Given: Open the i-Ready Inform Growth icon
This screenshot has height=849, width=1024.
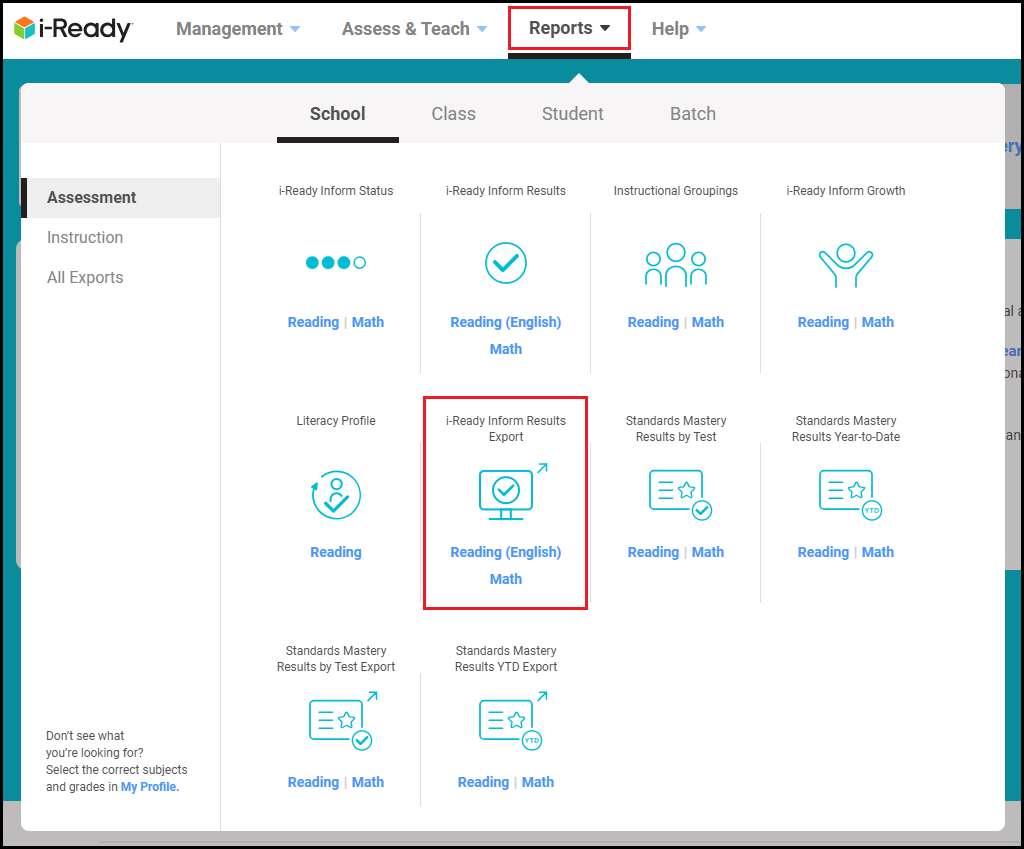Looking at the screenshot, I should [846, 265].
